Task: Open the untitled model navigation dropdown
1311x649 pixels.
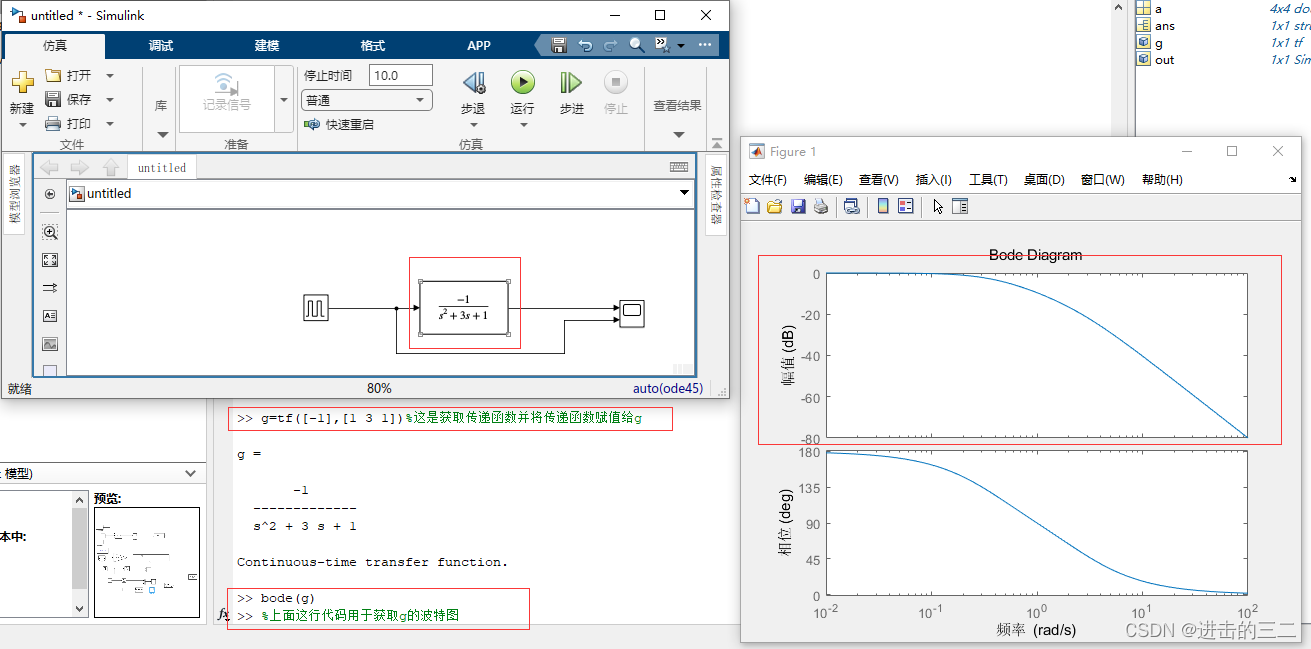Action: tap(684, 193)
